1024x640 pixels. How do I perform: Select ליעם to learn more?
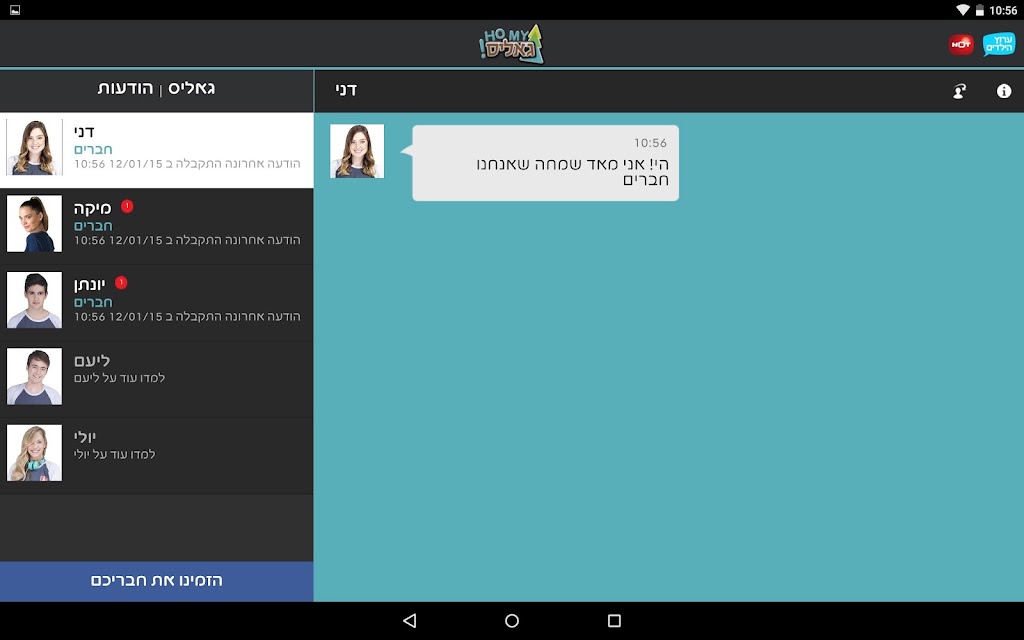coord(157,379)
